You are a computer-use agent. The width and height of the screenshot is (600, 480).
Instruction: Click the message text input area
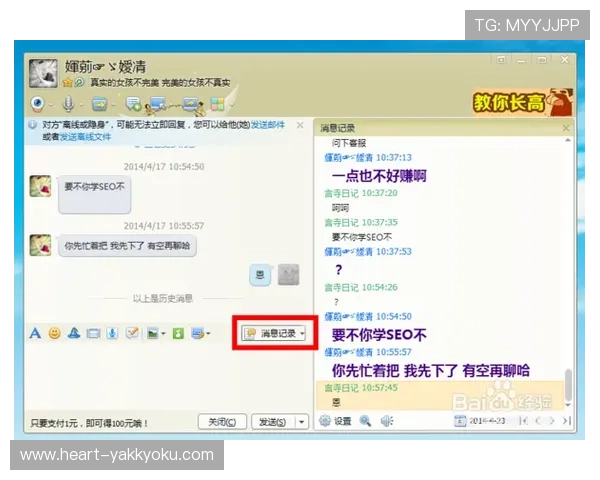click(168, 377)
